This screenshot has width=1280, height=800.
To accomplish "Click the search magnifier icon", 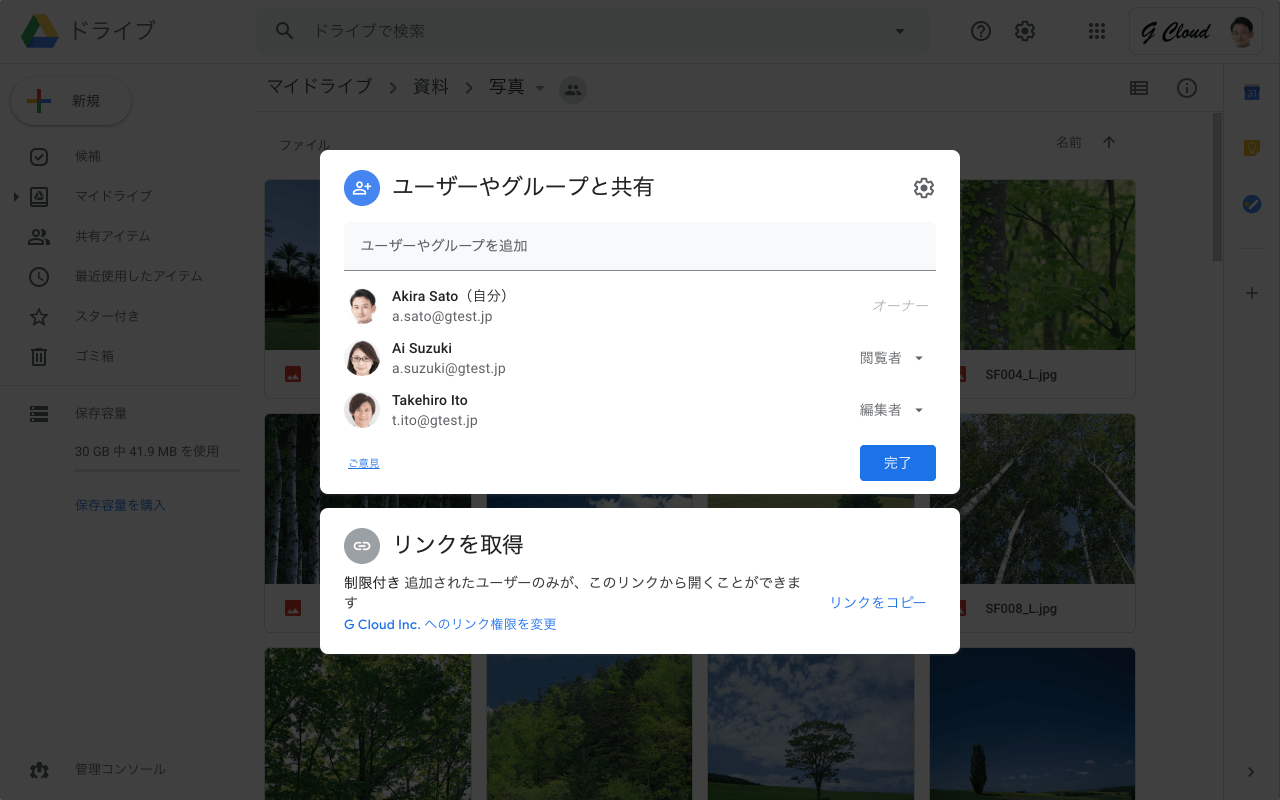I will click(x=285, y=31).
